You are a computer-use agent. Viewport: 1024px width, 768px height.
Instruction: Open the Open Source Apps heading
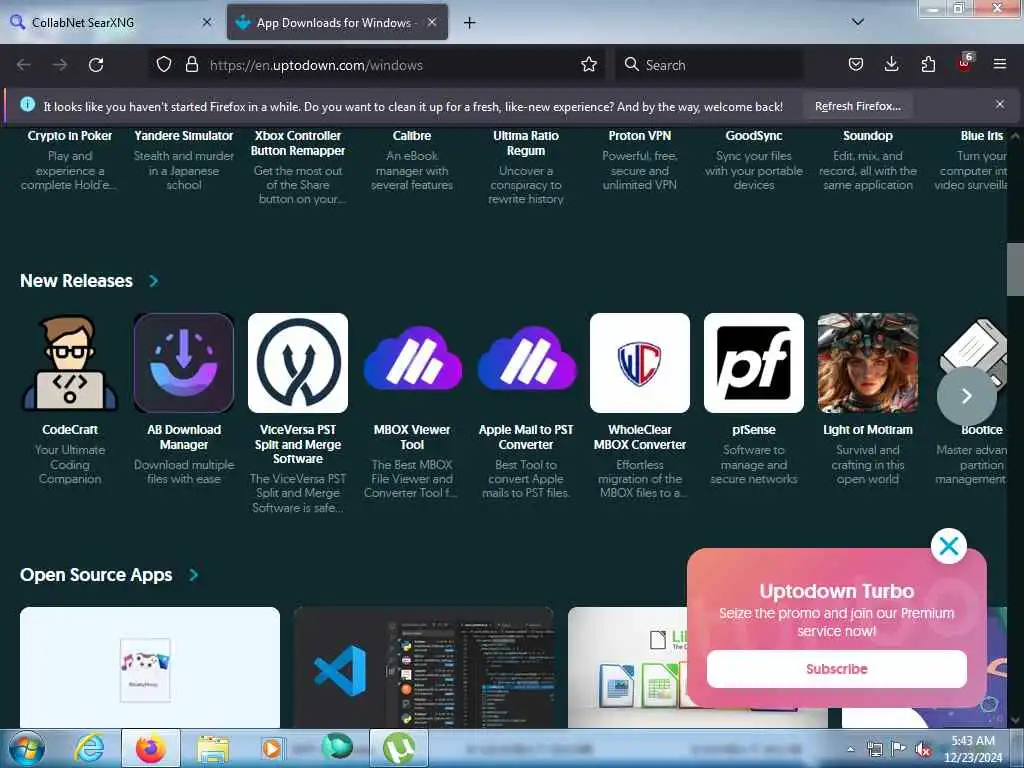coord(96,575)
